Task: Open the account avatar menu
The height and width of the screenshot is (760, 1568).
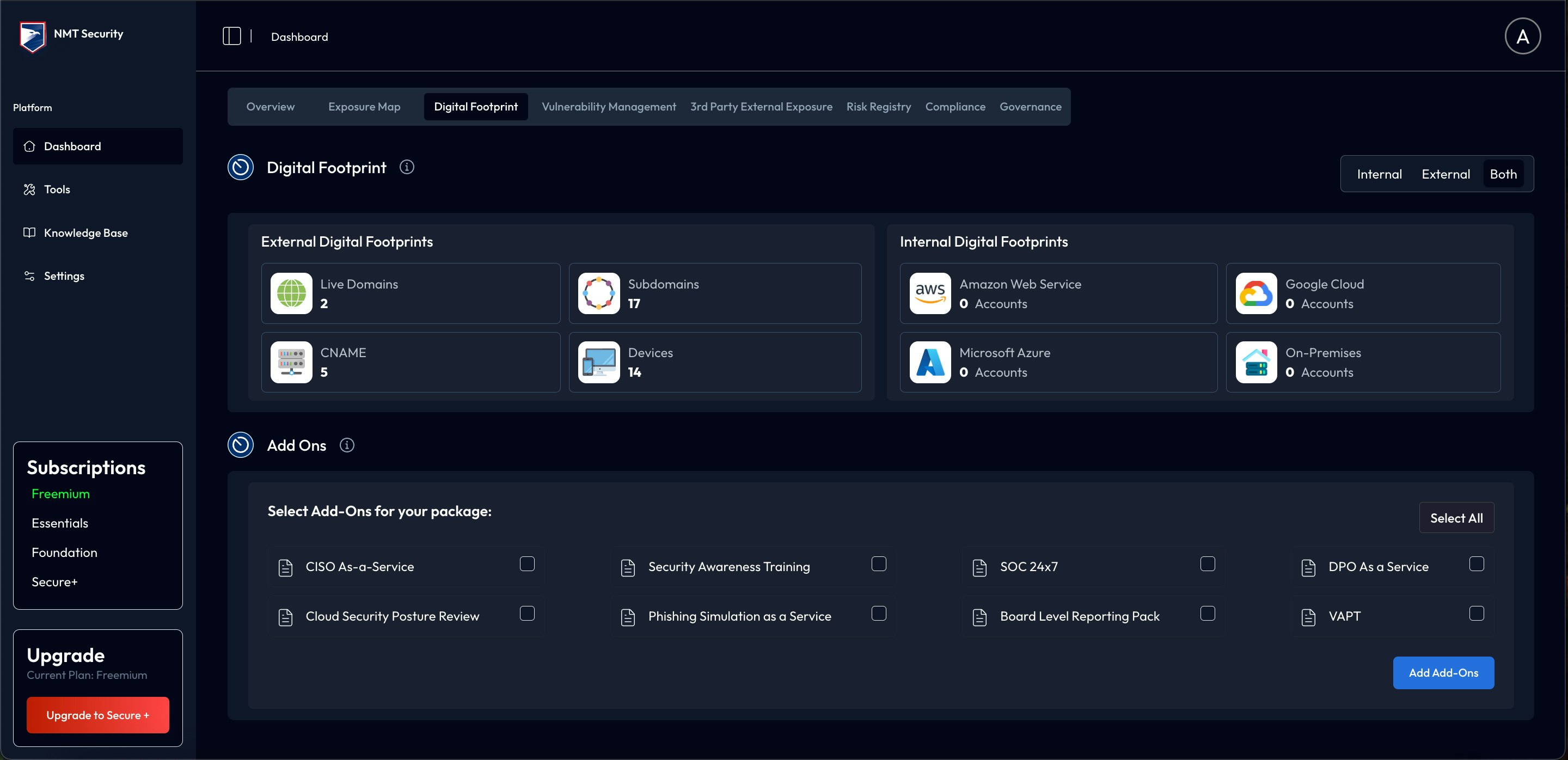Action: pos(1522,36)
